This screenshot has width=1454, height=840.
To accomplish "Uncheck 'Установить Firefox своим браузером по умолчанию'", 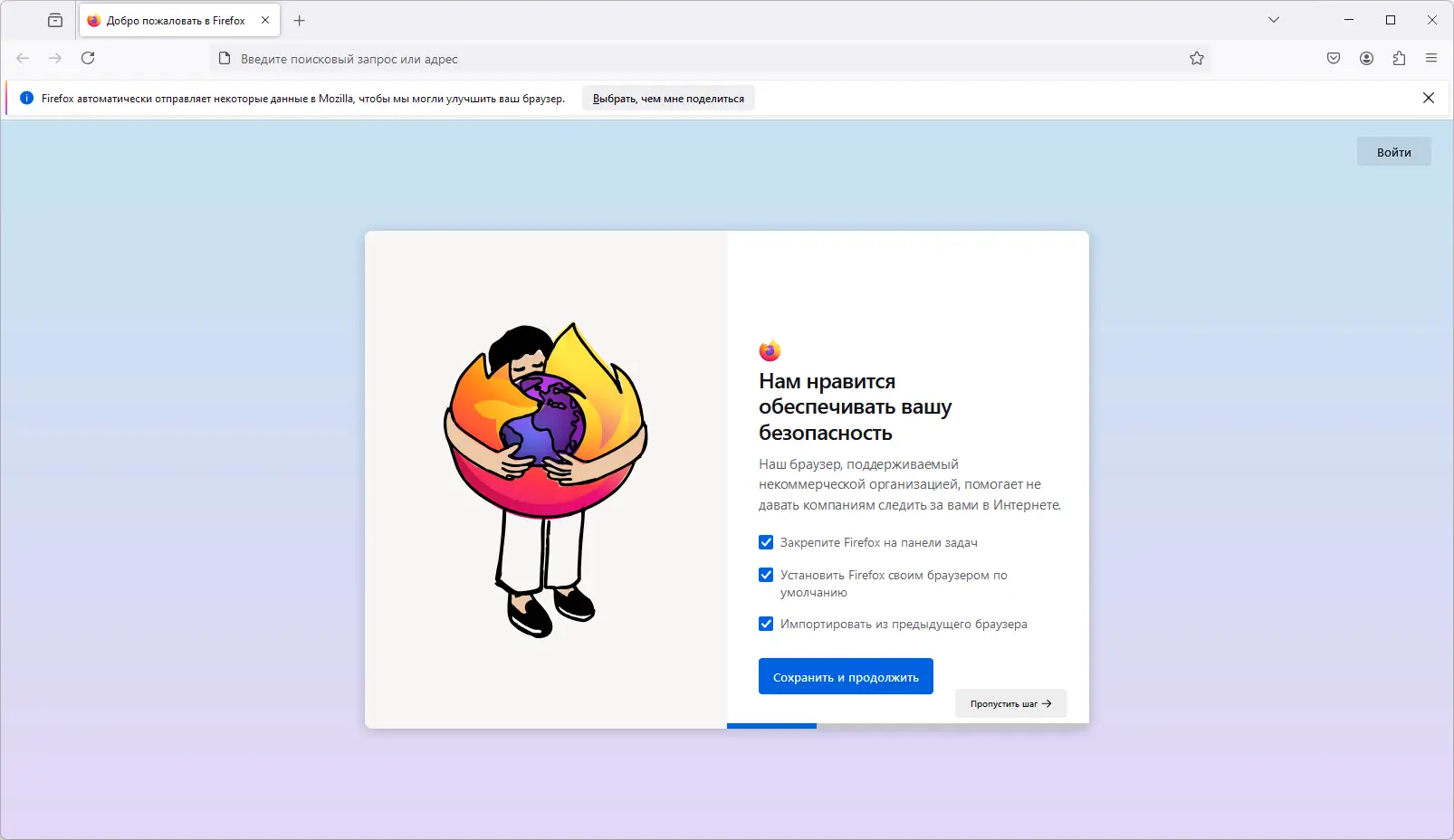I will 766,575.
